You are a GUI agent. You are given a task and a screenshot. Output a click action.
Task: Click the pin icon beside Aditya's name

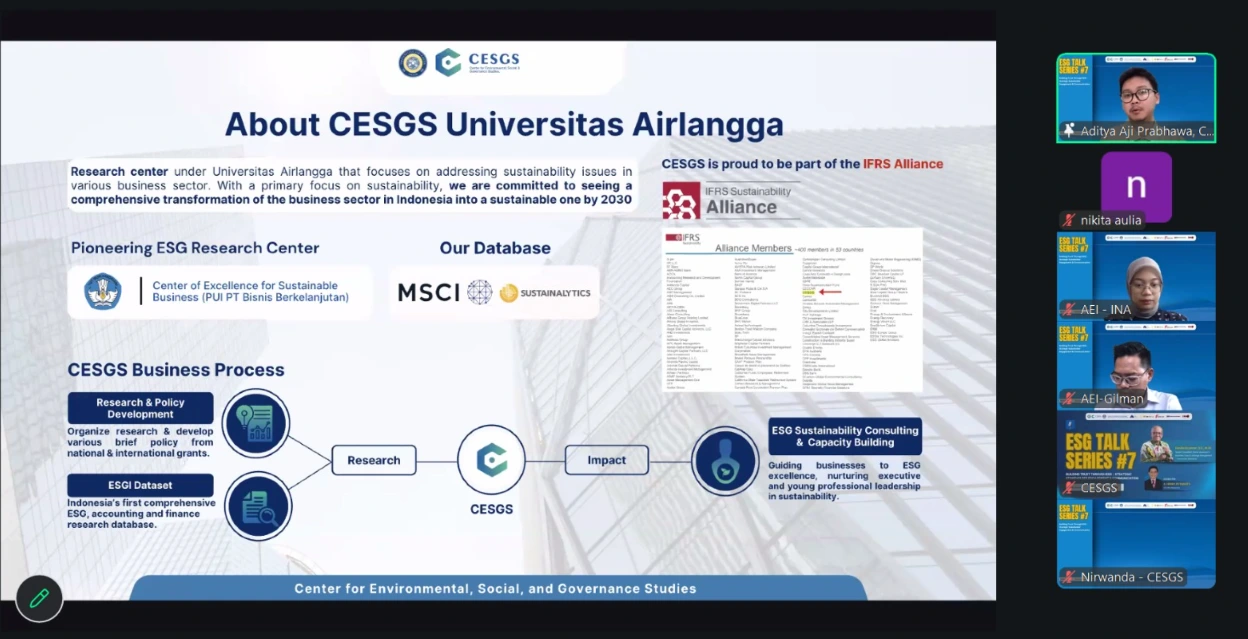pyautogui.click(x=1070, y=131)
